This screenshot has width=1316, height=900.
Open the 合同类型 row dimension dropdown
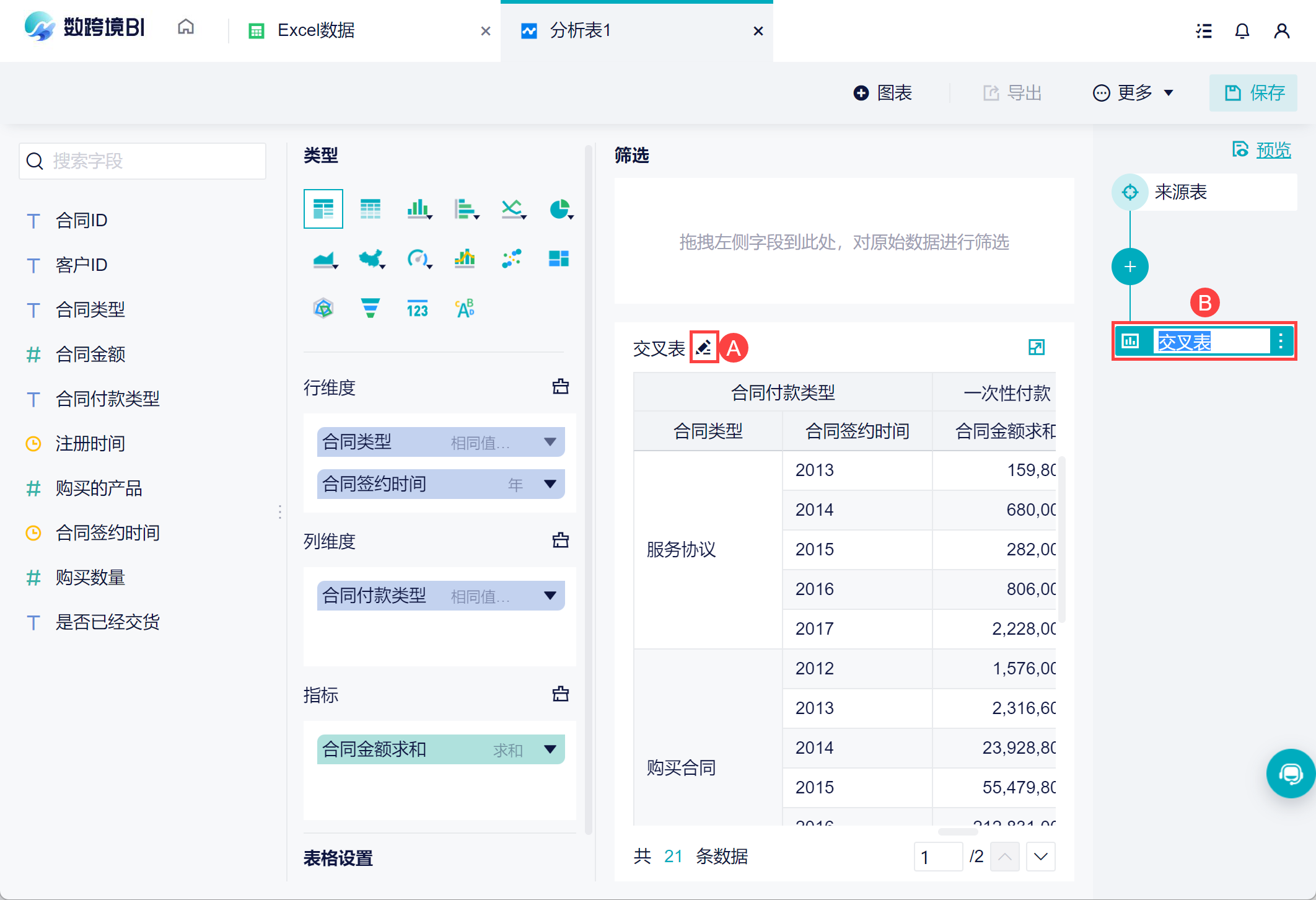550,442
